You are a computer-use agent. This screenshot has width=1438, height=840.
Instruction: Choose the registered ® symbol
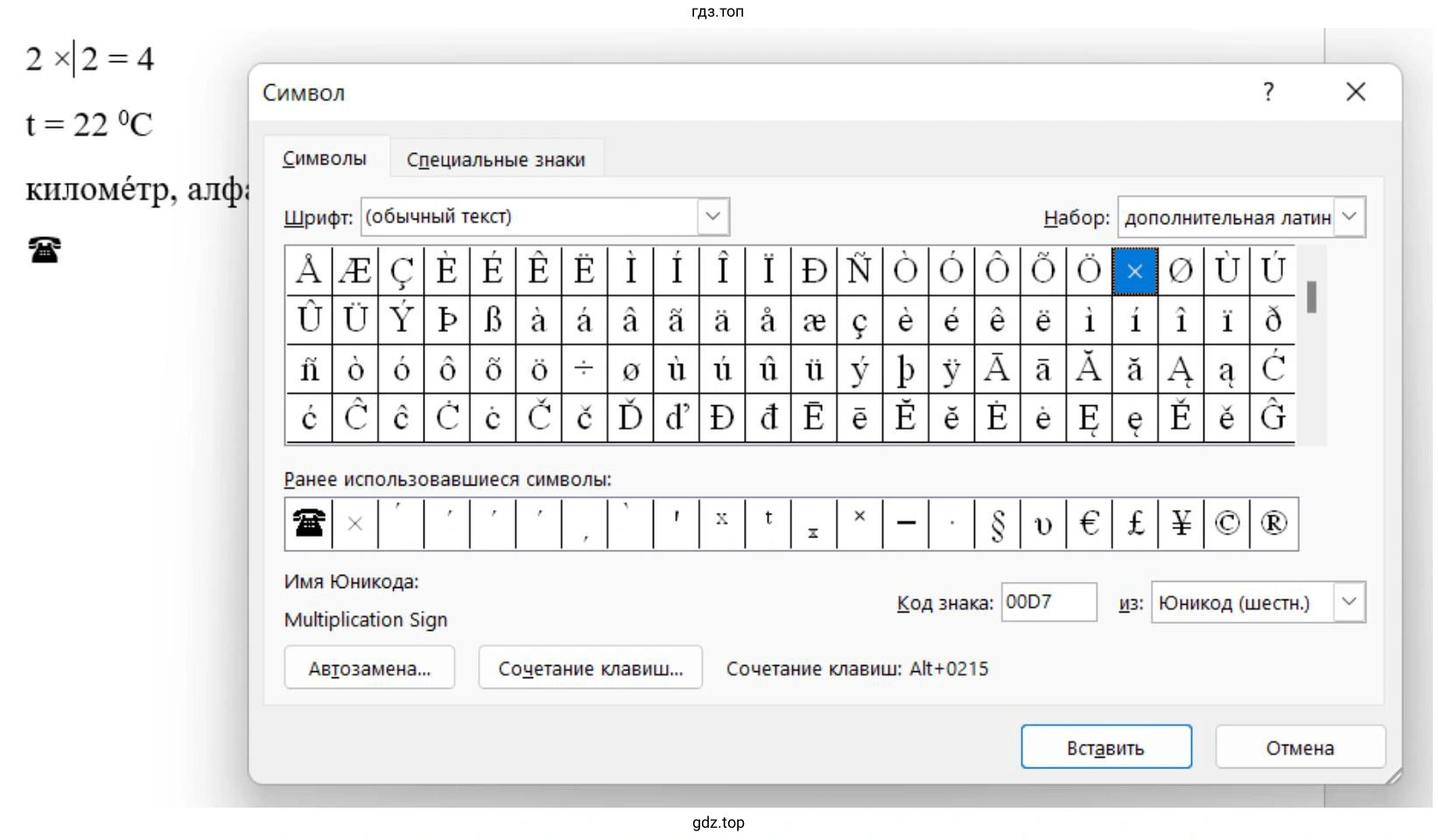tap(1273, 523)
